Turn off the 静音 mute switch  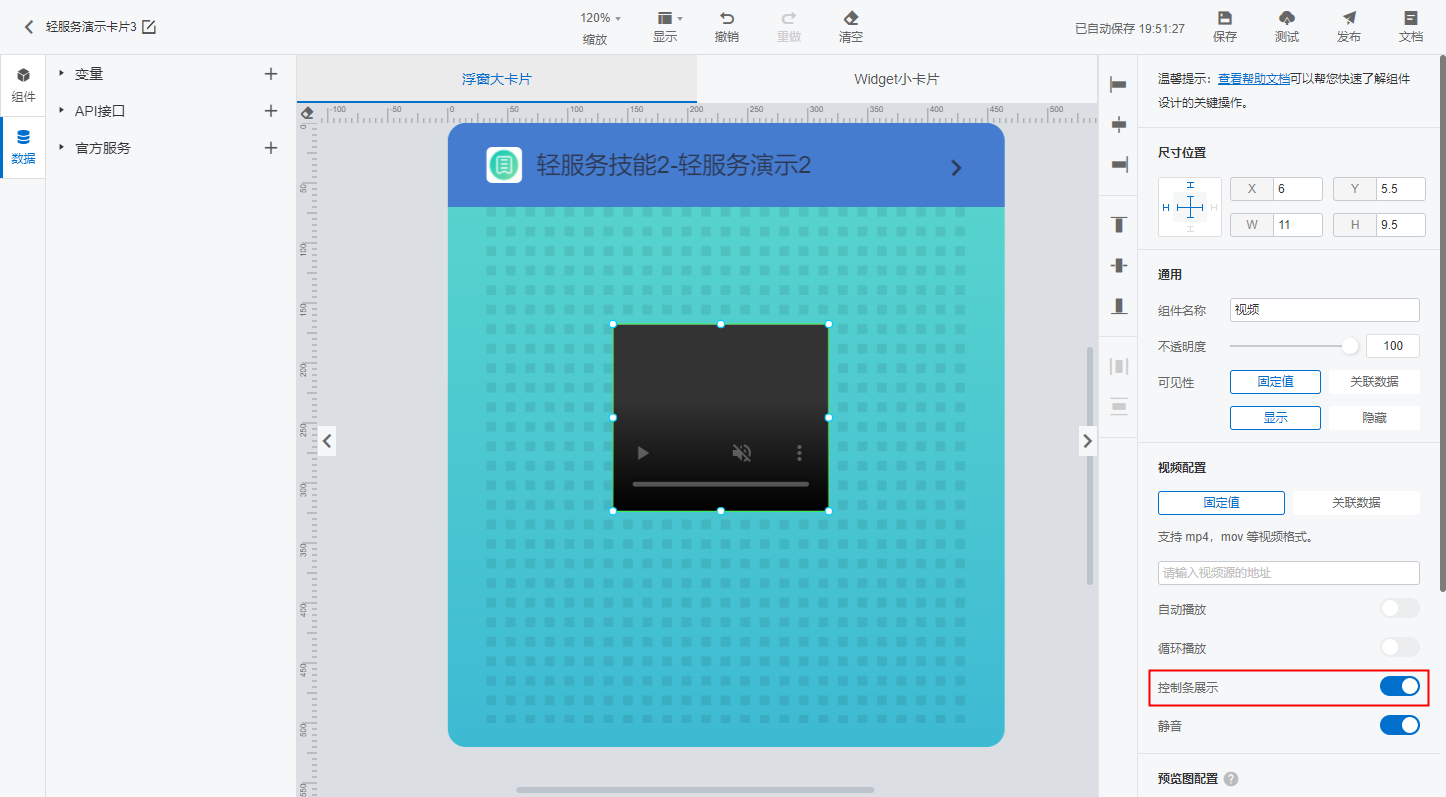point(1399,725)
